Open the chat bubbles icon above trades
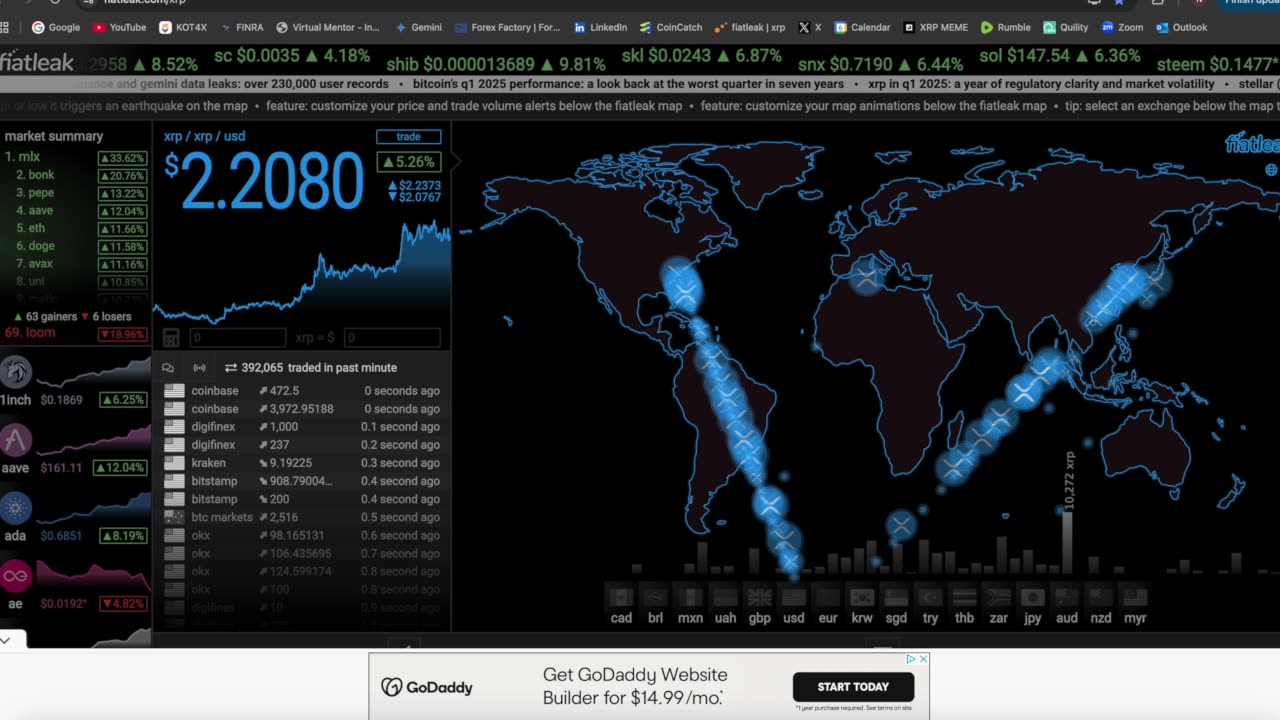Image resolution: width=1280 pixels, height=720 pixels. point(168,368)
